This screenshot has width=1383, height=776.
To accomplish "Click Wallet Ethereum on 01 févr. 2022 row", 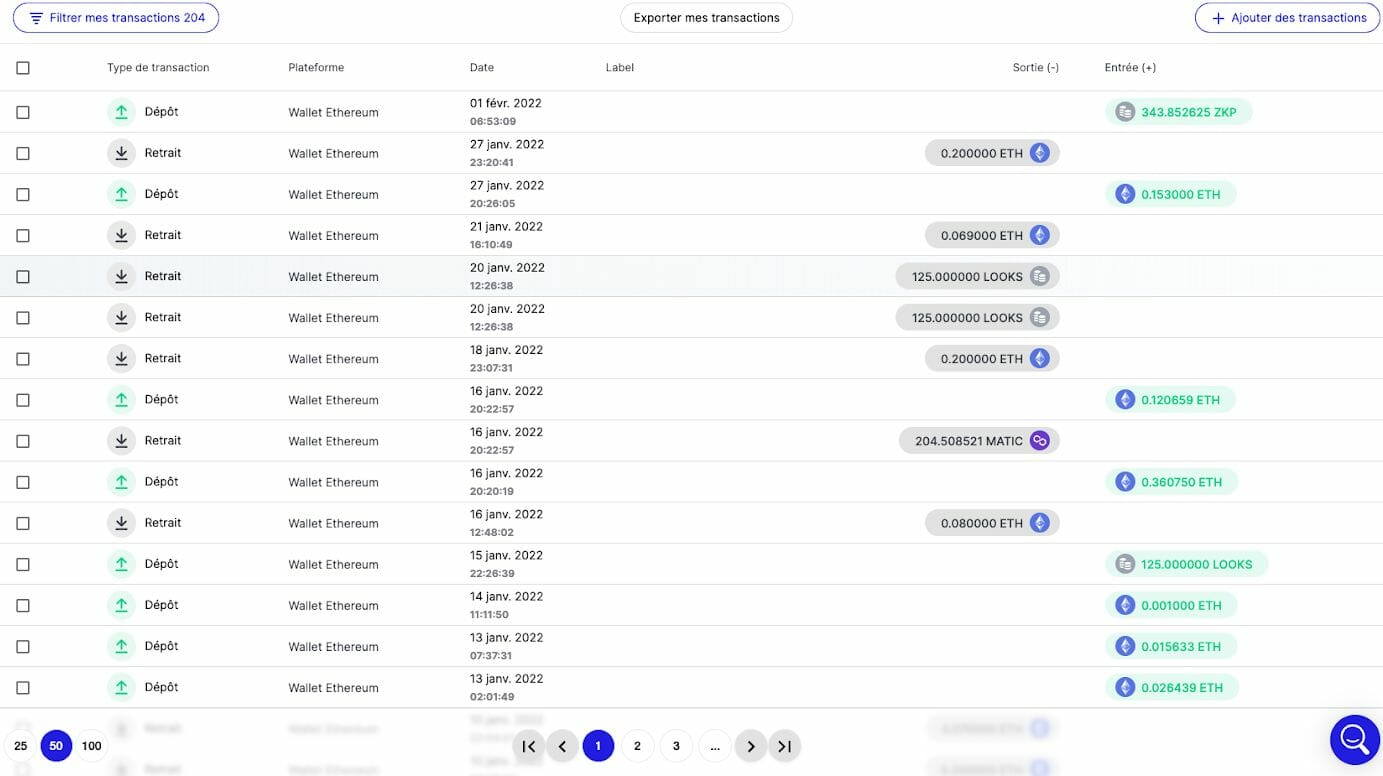I will pyautogui.click(x=333, y=113).
